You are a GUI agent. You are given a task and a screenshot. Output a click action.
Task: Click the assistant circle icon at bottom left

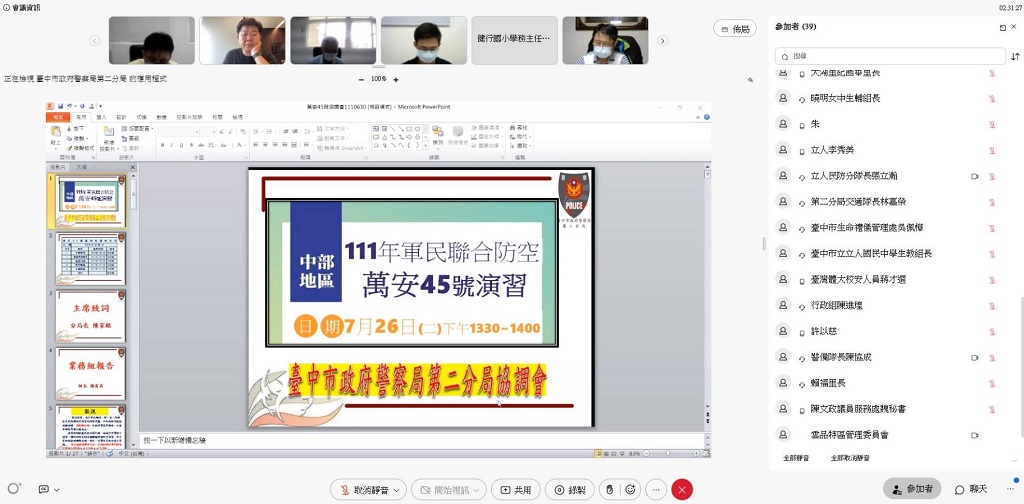point(13,488)
